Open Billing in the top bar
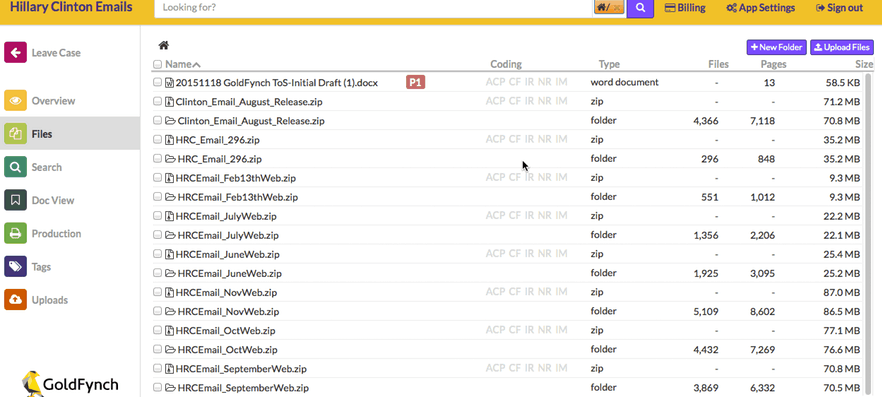The height and width of the screenshot is (397, 882). [x=685, y=8]
